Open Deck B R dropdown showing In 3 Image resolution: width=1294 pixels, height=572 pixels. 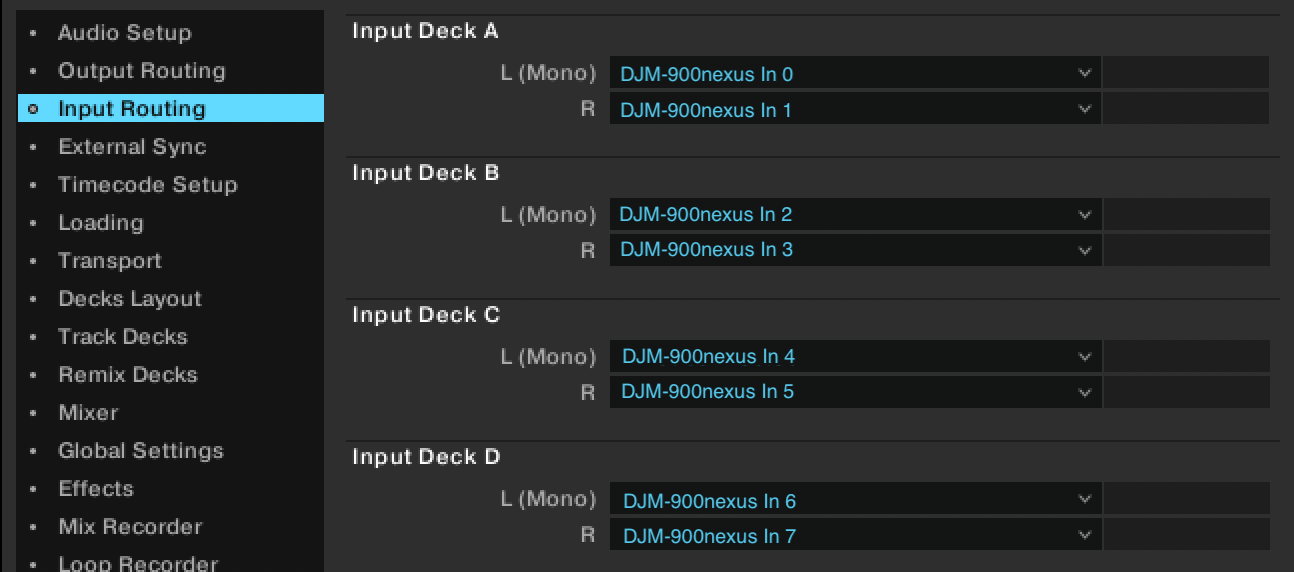pos(855,250)
